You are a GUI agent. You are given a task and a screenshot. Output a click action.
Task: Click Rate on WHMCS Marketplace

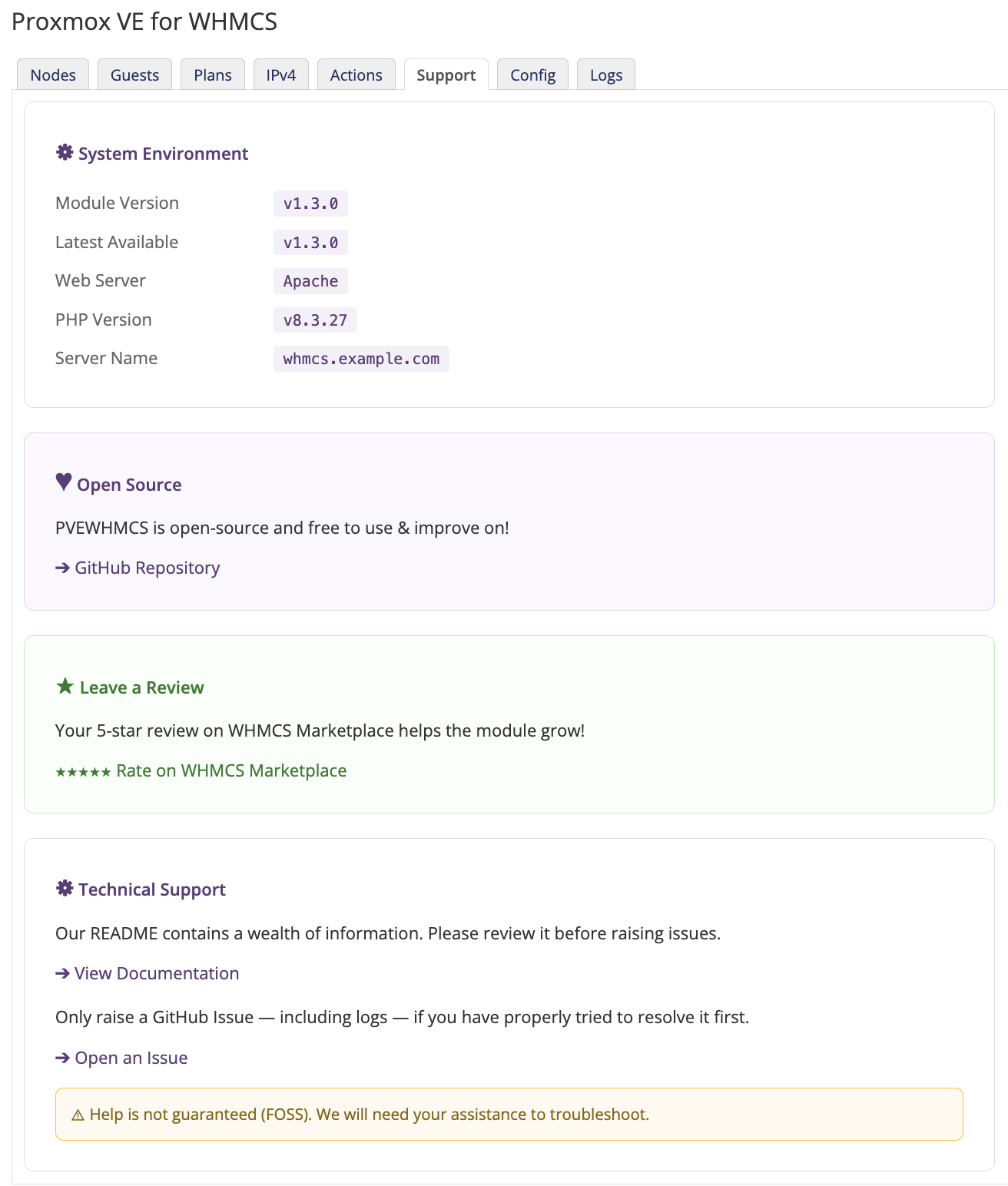230,770
